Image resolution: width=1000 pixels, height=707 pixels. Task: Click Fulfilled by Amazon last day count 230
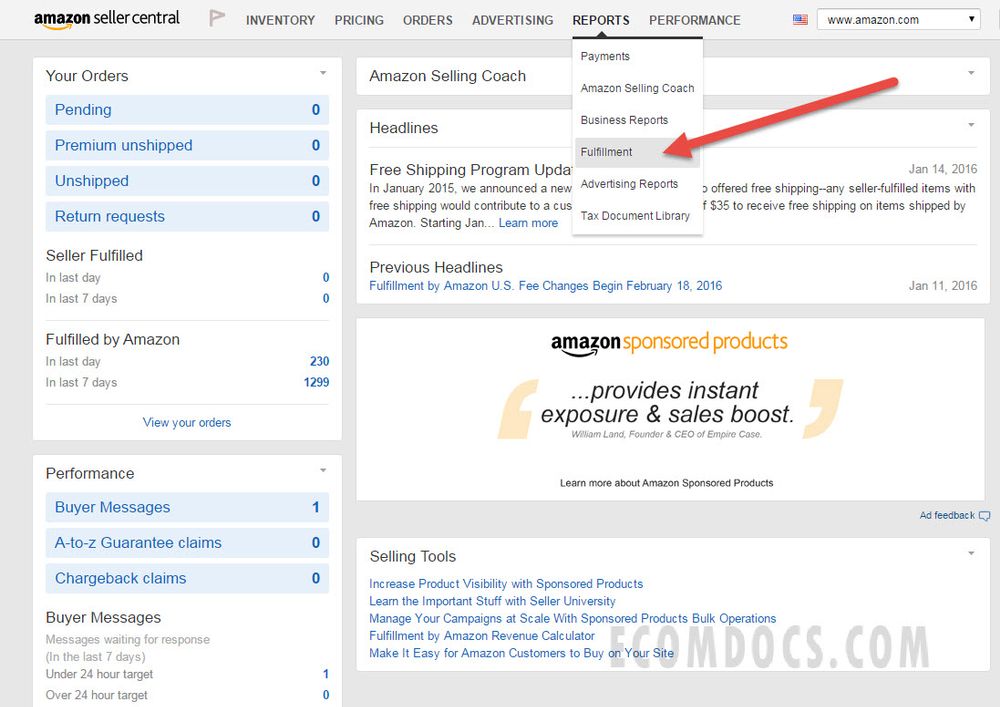(320, 361)
